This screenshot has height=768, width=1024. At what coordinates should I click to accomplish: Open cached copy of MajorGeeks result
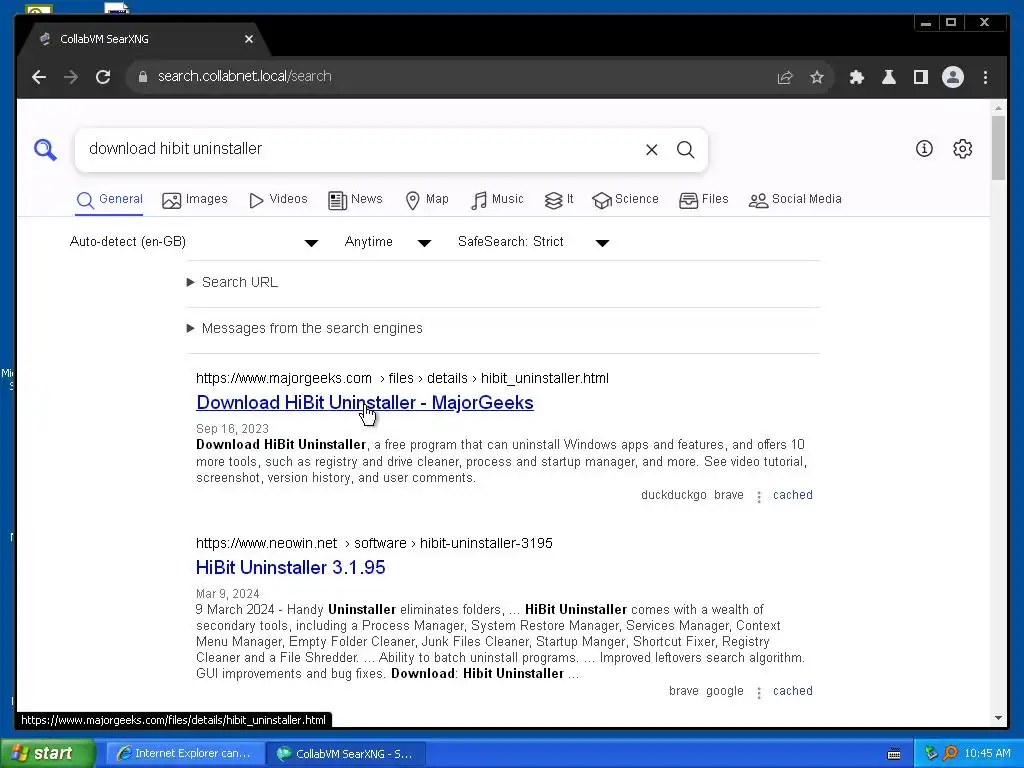coord(793,495)
